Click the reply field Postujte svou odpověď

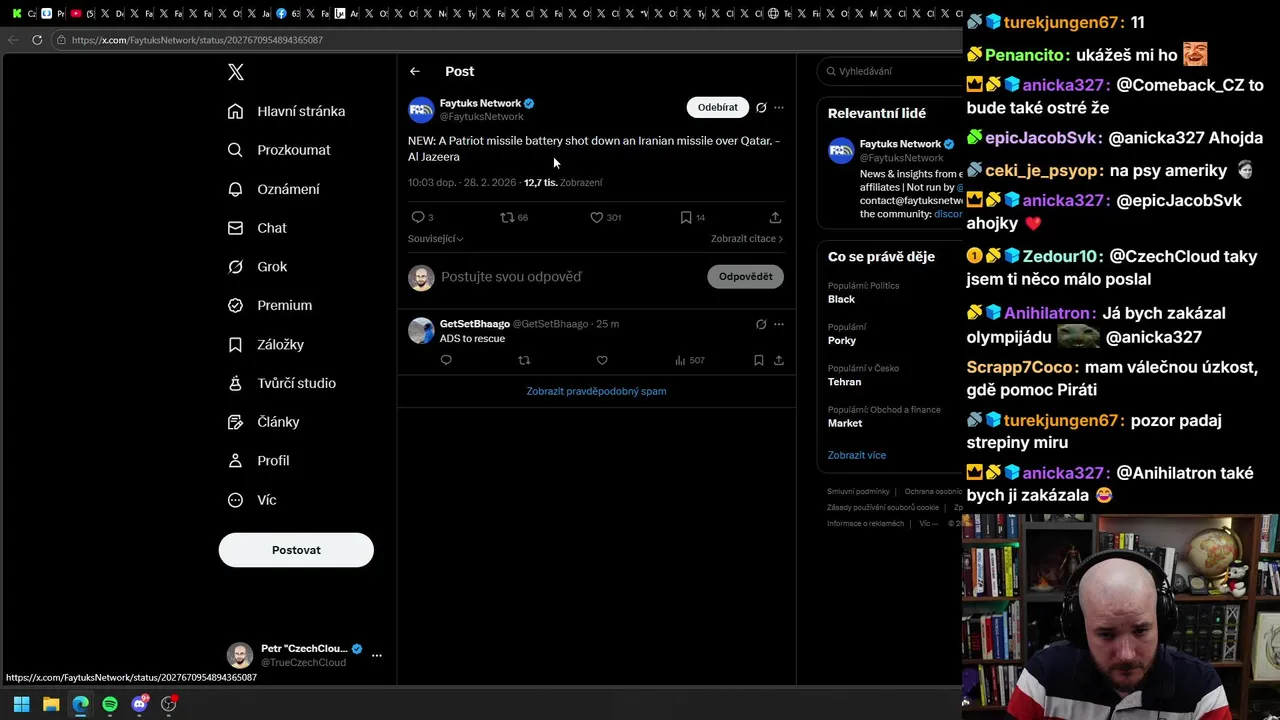511,276
